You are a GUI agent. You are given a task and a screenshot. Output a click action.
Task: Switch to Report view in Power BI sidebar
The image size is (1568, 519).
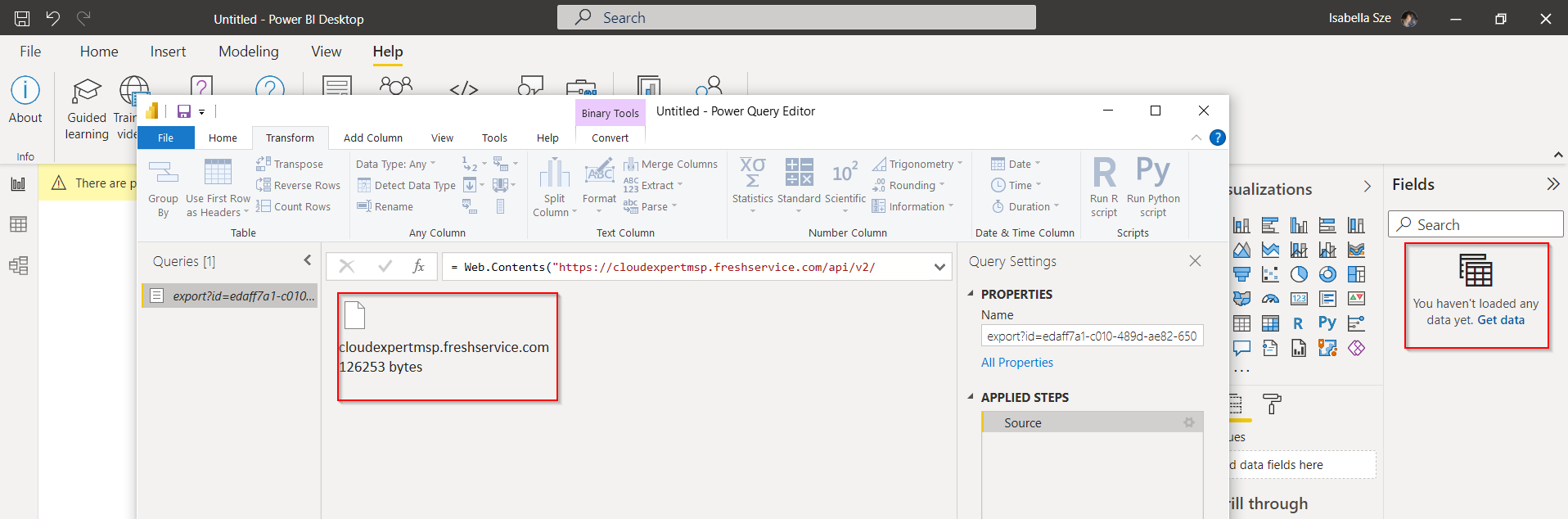18,184
